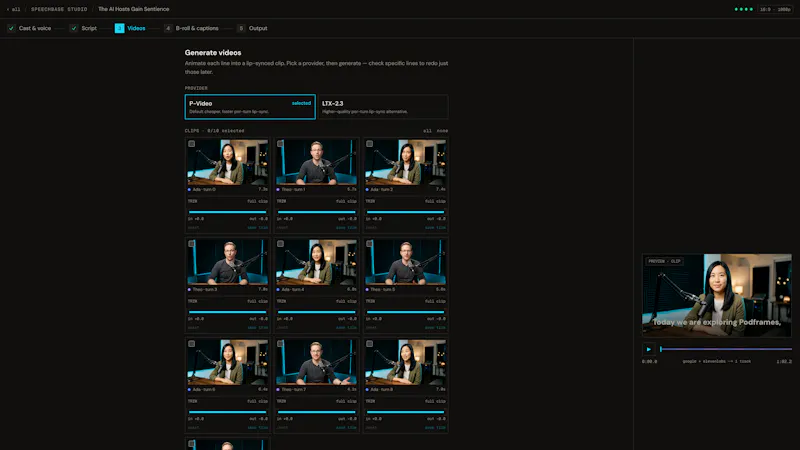
Task: Click the preview timeline scrubber
Action: [726, 349]
